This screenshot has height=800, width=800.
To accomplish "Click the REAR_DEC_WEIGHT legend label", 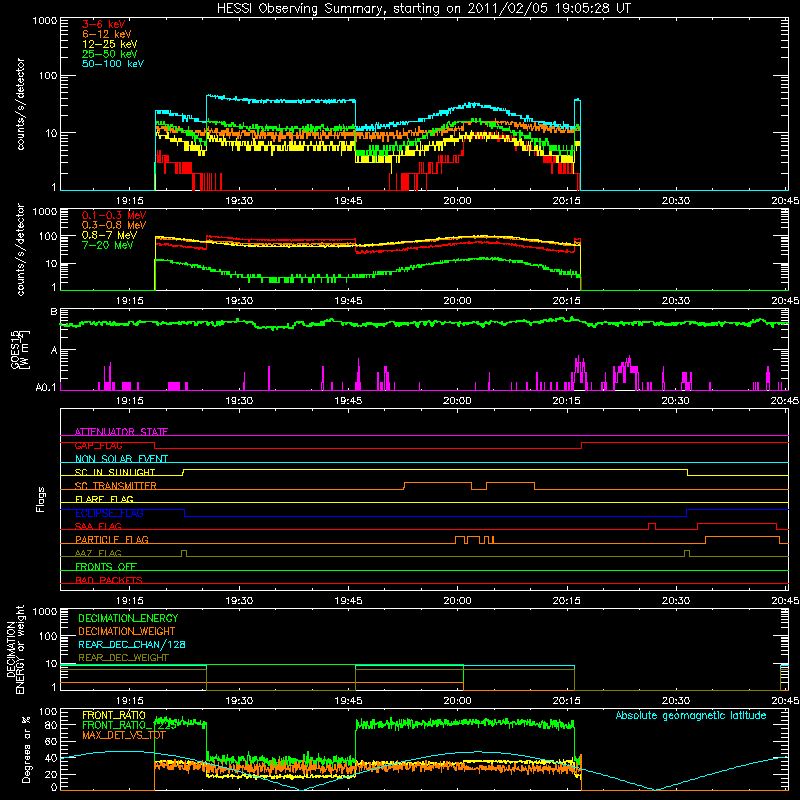I will pyautogui.click(x=123, y=658).
